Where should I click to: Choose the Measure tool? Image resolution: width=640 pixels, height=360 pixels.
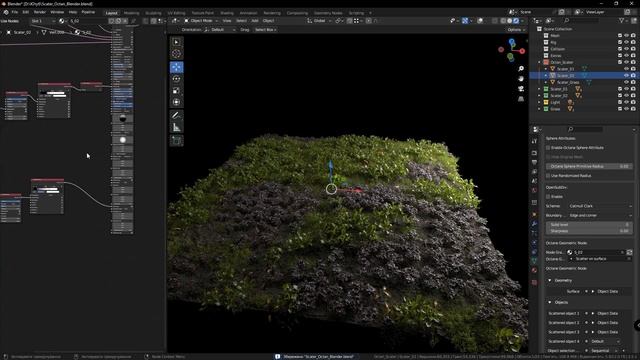[x=176, y=128]
